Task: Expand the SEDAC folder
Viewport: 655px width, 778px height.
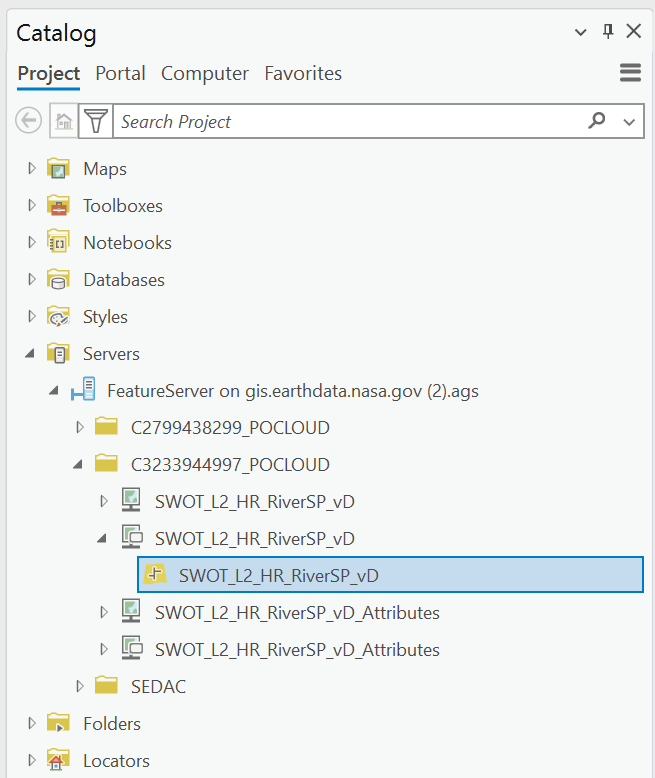Action: click(x=79, y=686)
